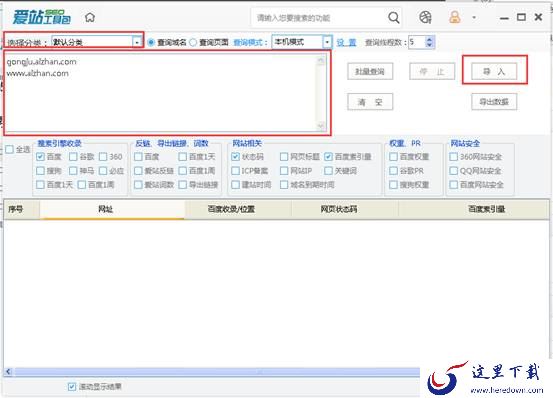Go to the home icon
553x398 pixels.
tap(90, 17)
